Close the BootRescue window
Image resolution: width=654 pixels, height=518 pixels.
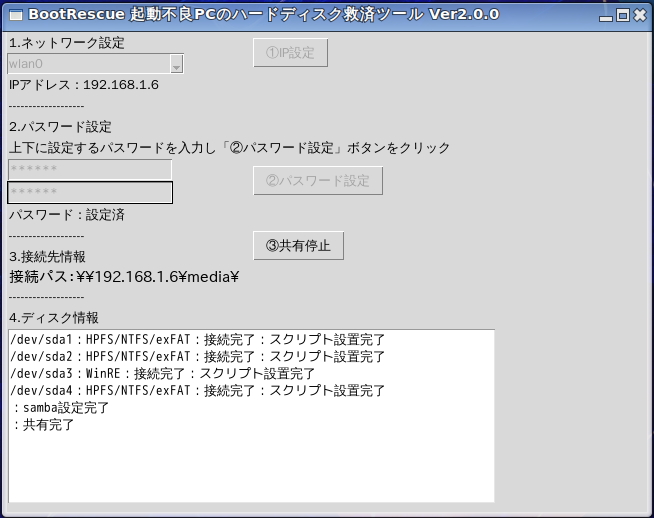point(640,15)
